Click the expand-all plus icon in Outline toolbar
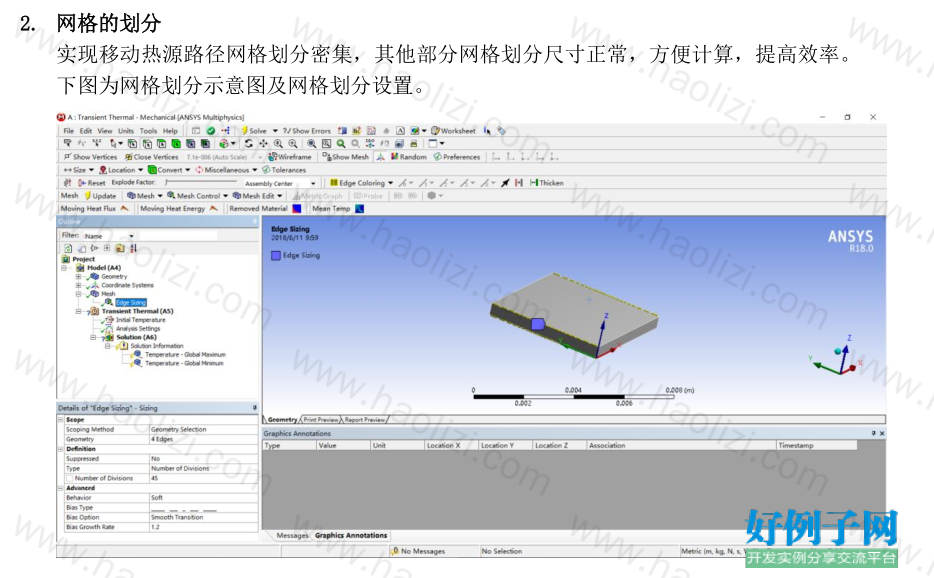The image size is (934, 578). pos(107,248)
